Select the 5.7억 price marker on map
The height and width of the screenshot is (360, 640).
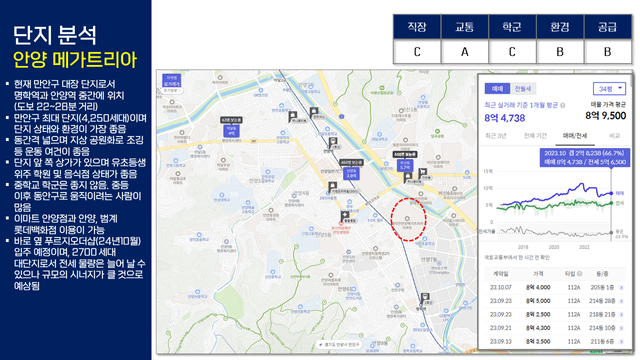pos(405,165)
